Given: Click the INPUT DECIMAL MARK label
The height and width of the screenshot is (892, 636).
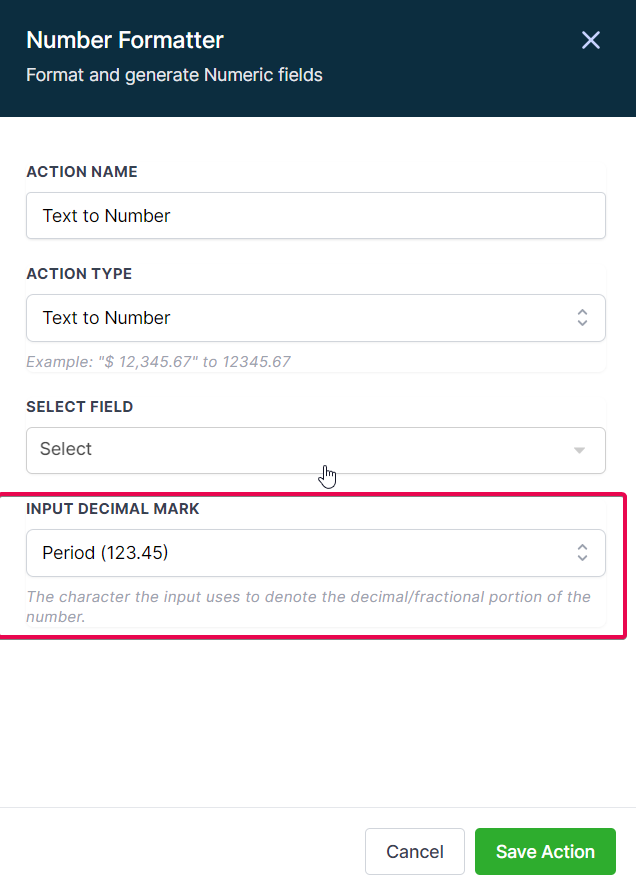Looking at the screenshot, I should 113,509.
